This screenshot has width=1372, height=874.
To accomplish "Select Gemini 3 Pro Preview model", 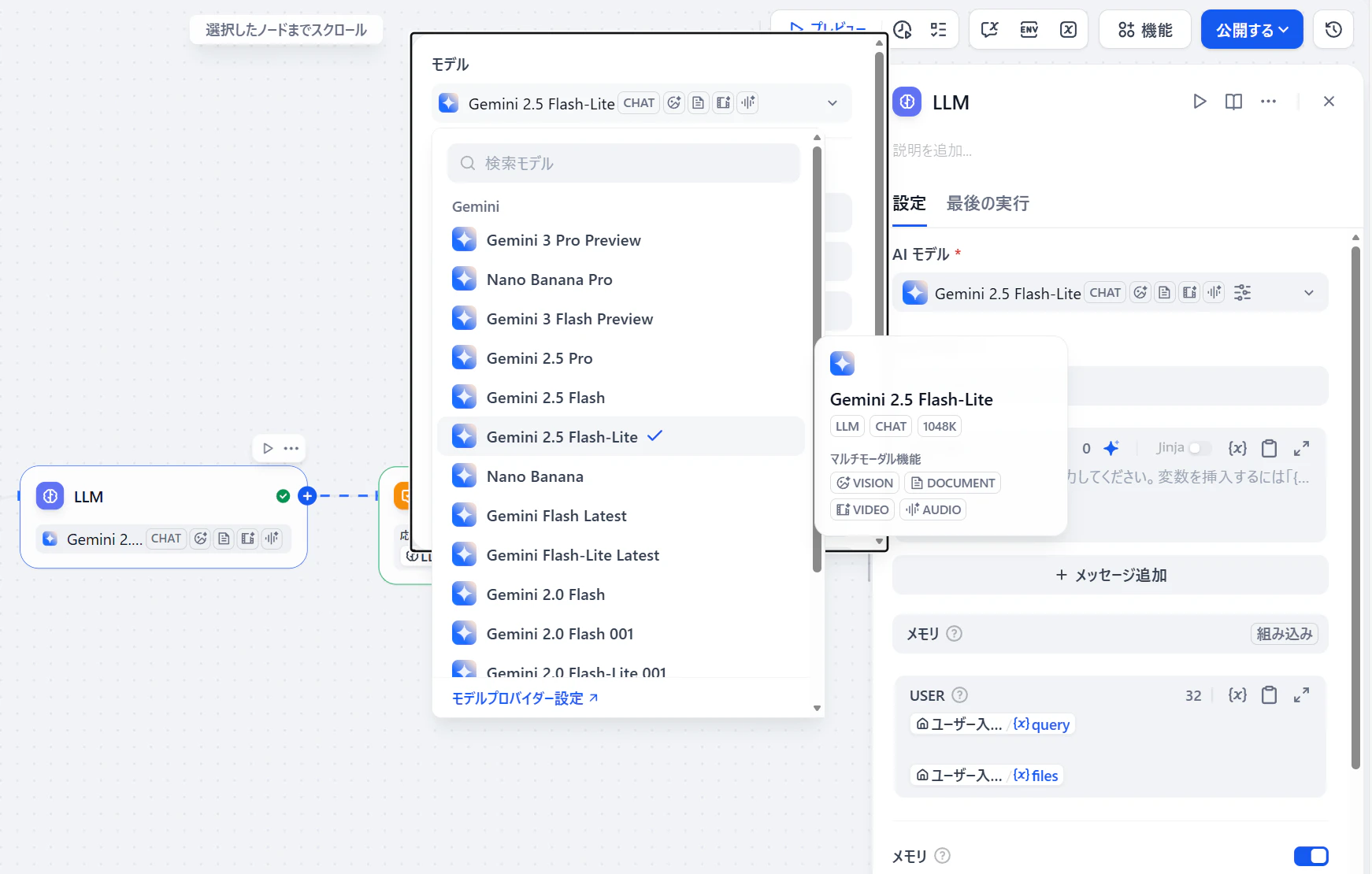I will pyautogui.click(x=621, y=239).
